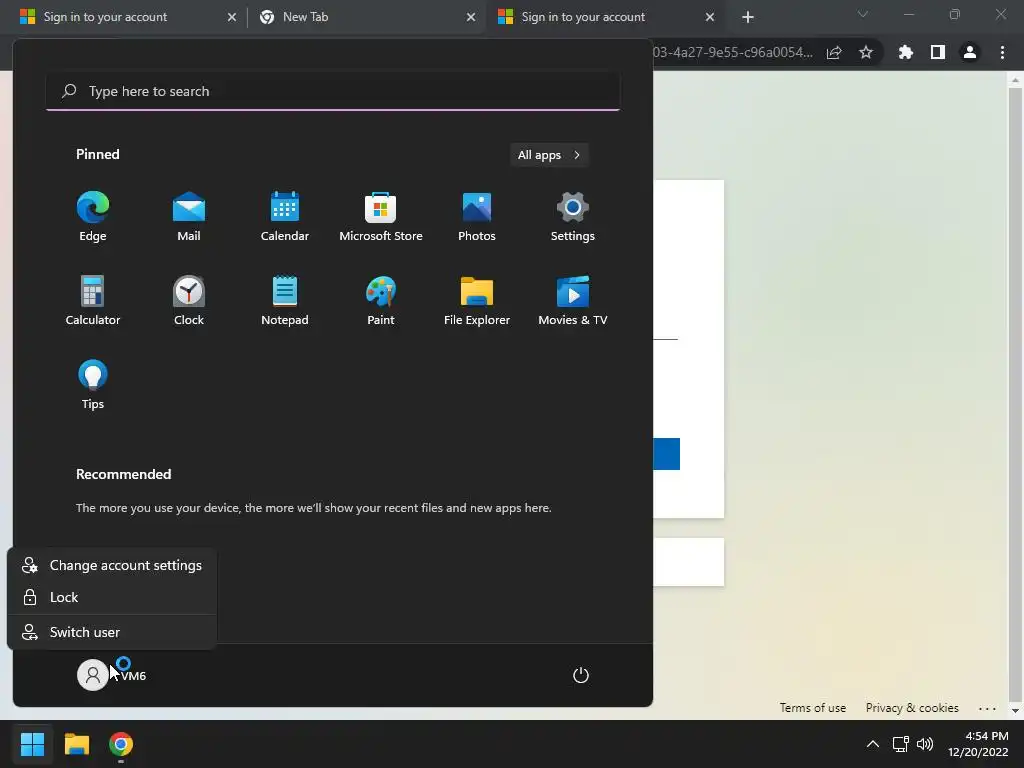
Task: Bookmark this page with the star icon
Action: [x=865, y=52]
